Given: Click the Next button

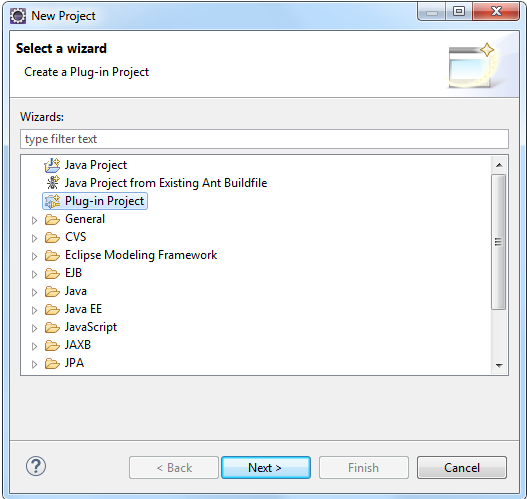Looking at the screenshot, I should coord(266,467).
